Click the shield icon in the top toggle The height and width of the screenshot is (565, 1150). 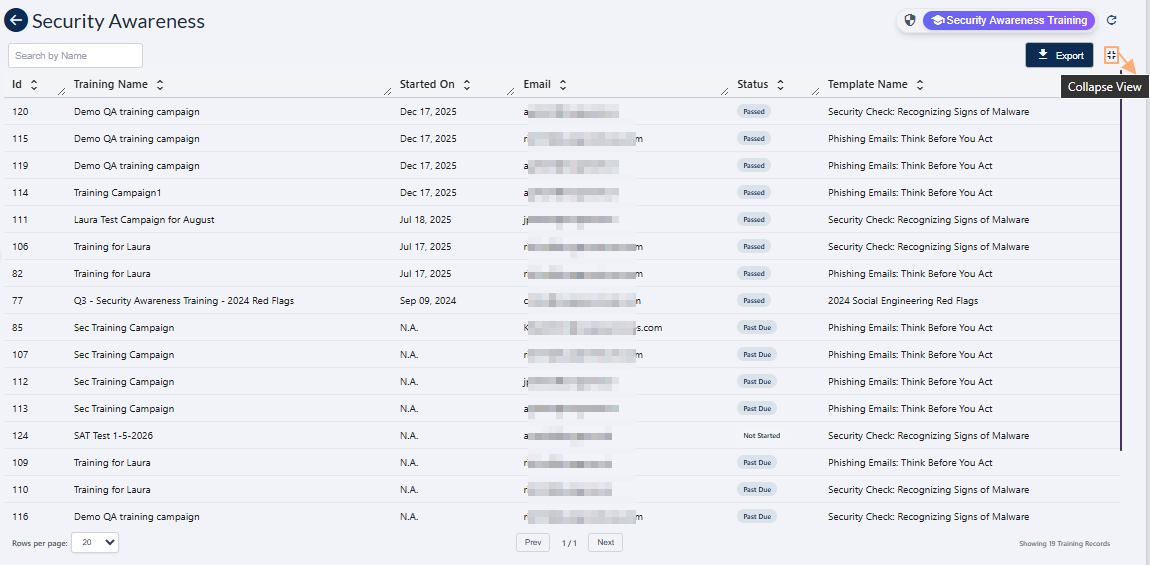pyautogui.click(x=910, y=20)
